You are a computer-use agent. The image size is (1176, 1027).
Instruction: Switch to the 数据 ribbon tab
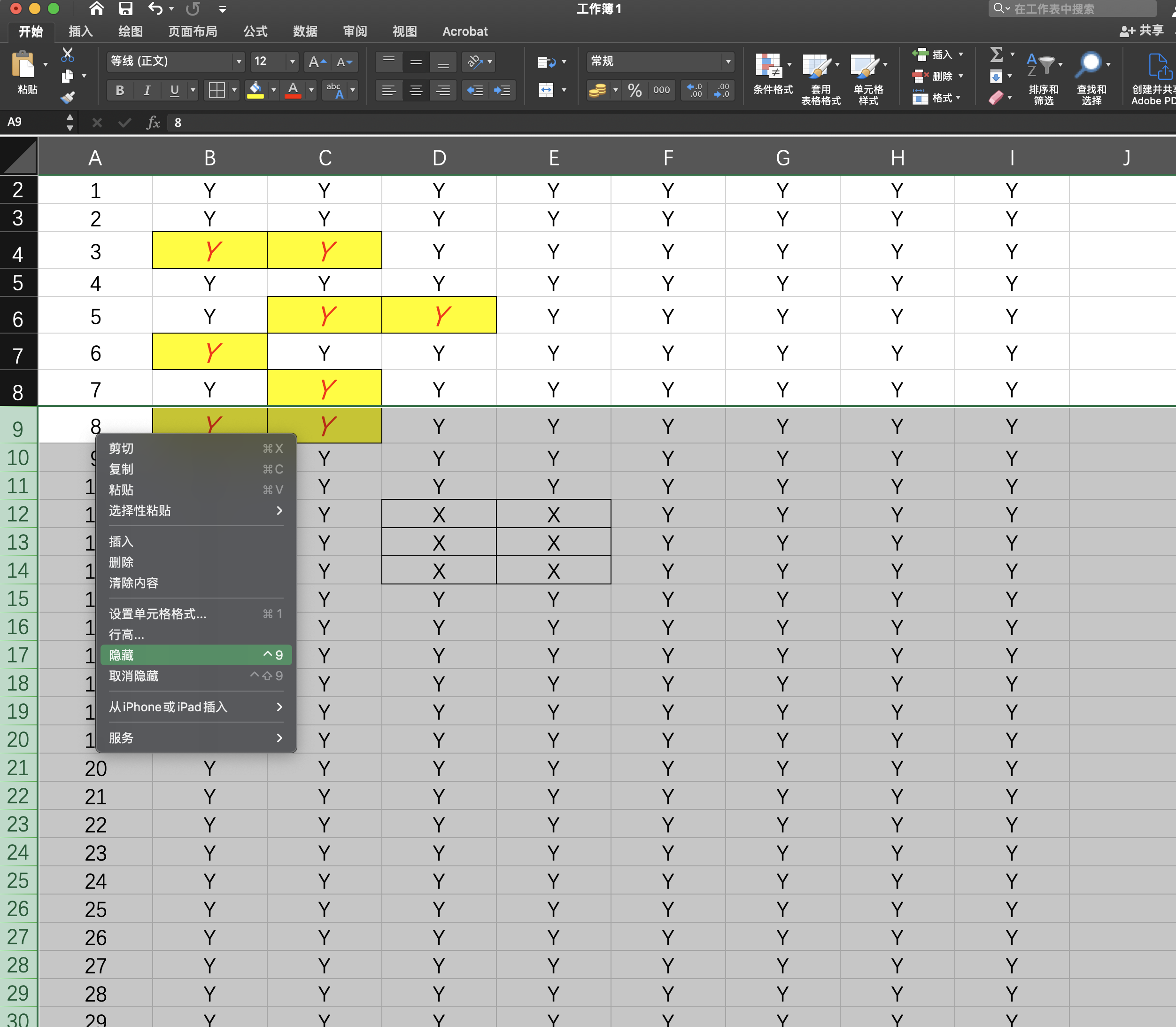point(304,31)
